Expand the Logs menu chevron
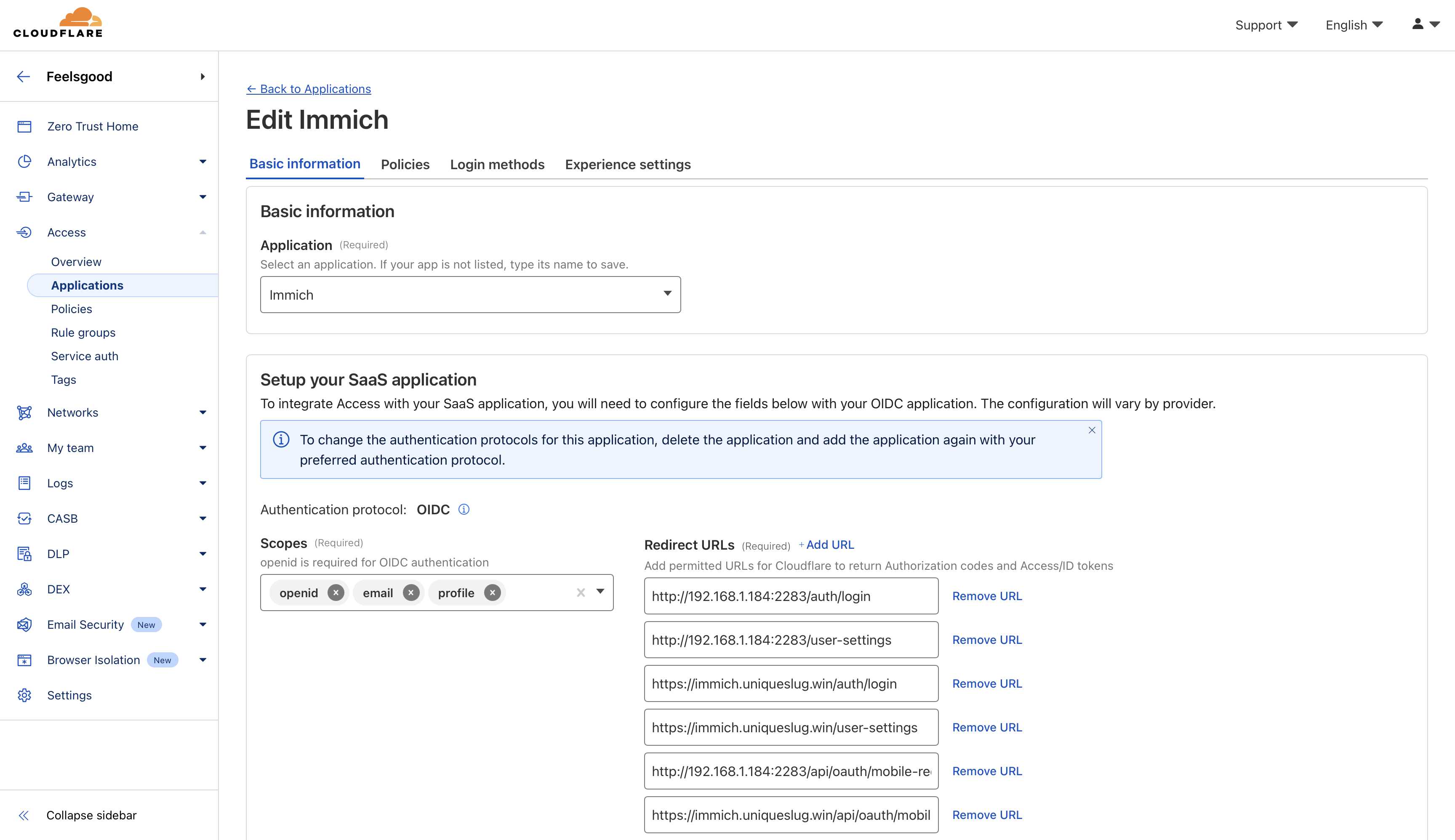This screenshot has height=840, width=1455. [203, 484]
